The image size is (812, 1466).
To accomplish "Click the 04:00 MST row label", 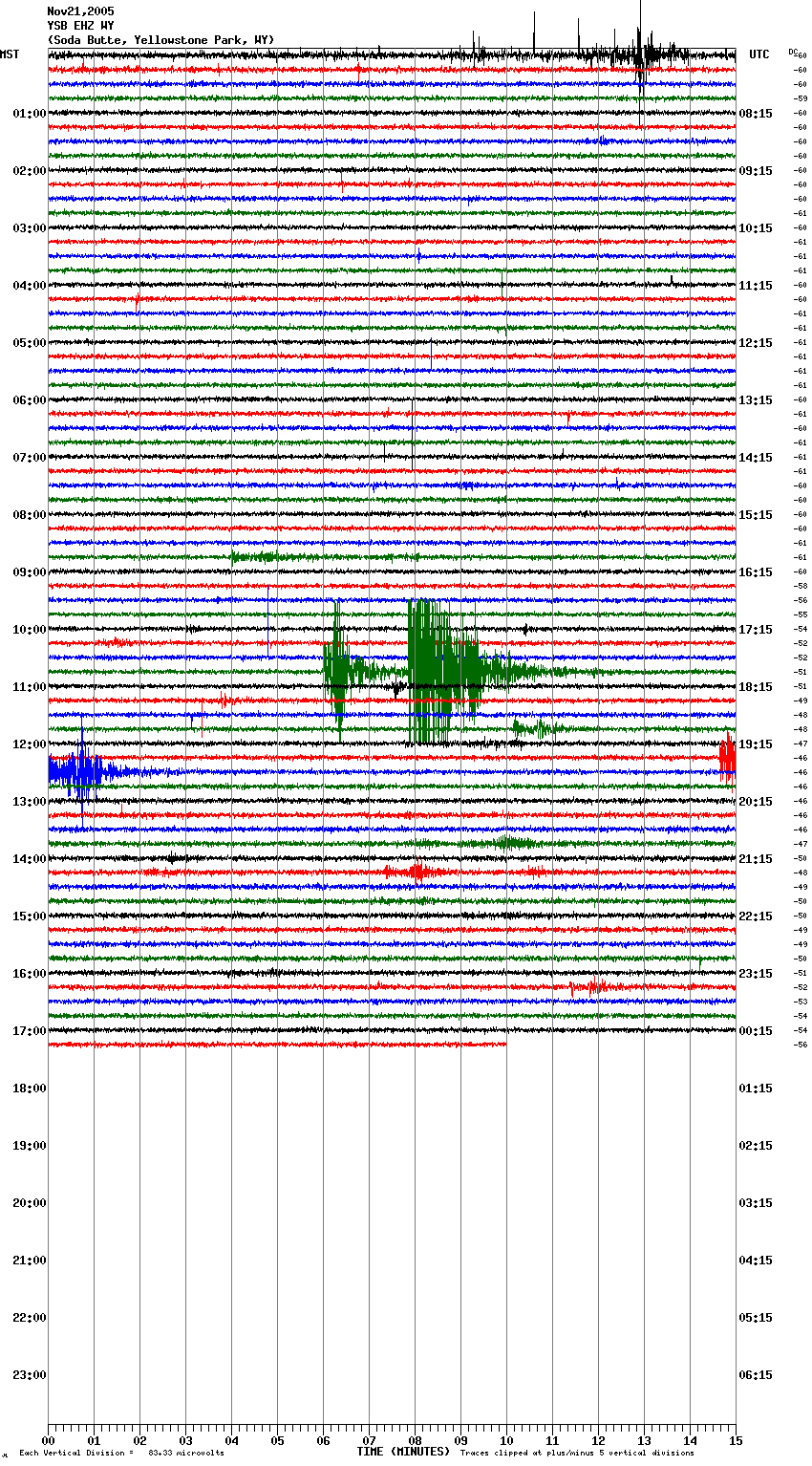I will [x=30, y=286].
